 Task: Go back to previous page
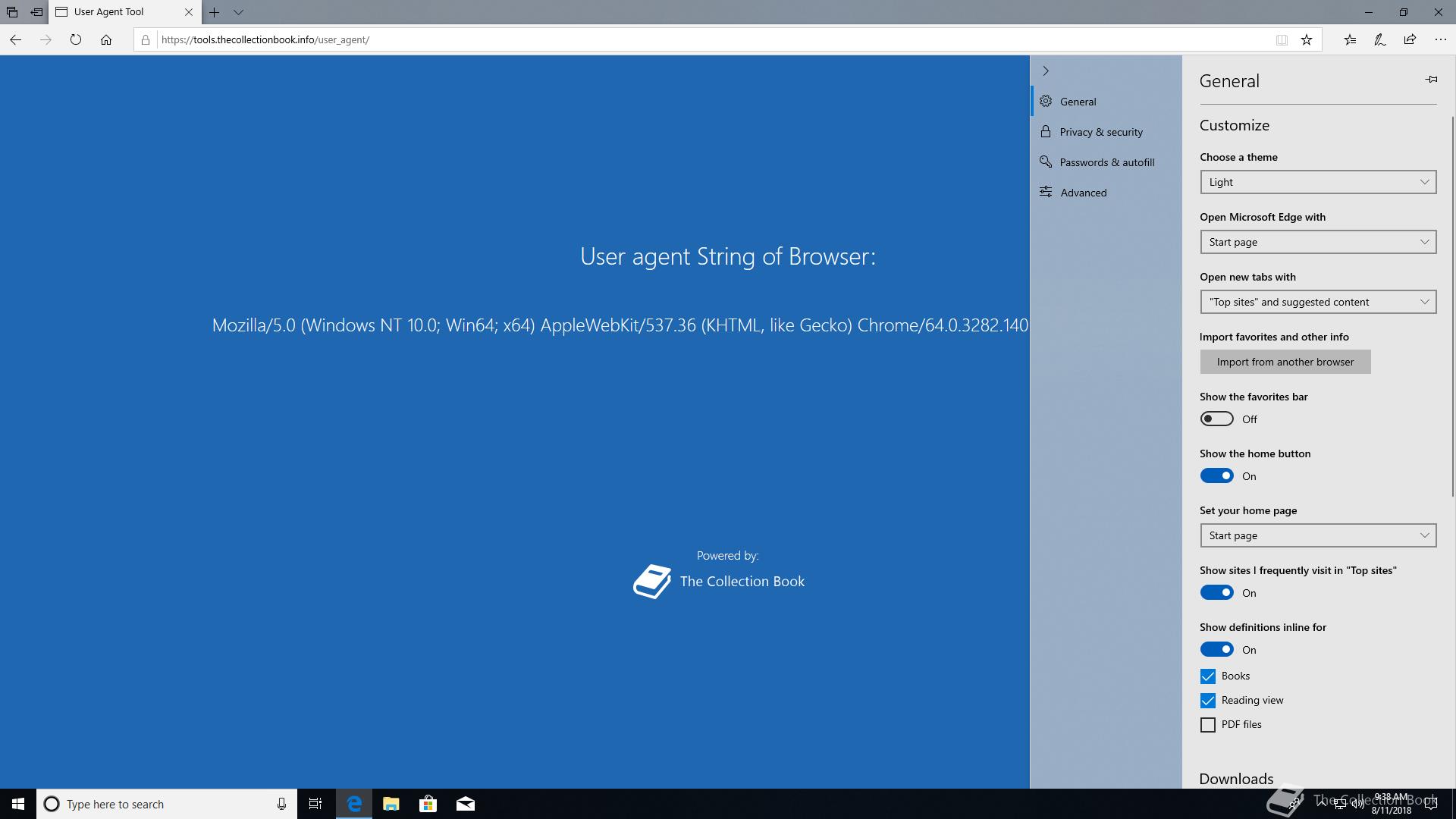click(x=16, y=39)
